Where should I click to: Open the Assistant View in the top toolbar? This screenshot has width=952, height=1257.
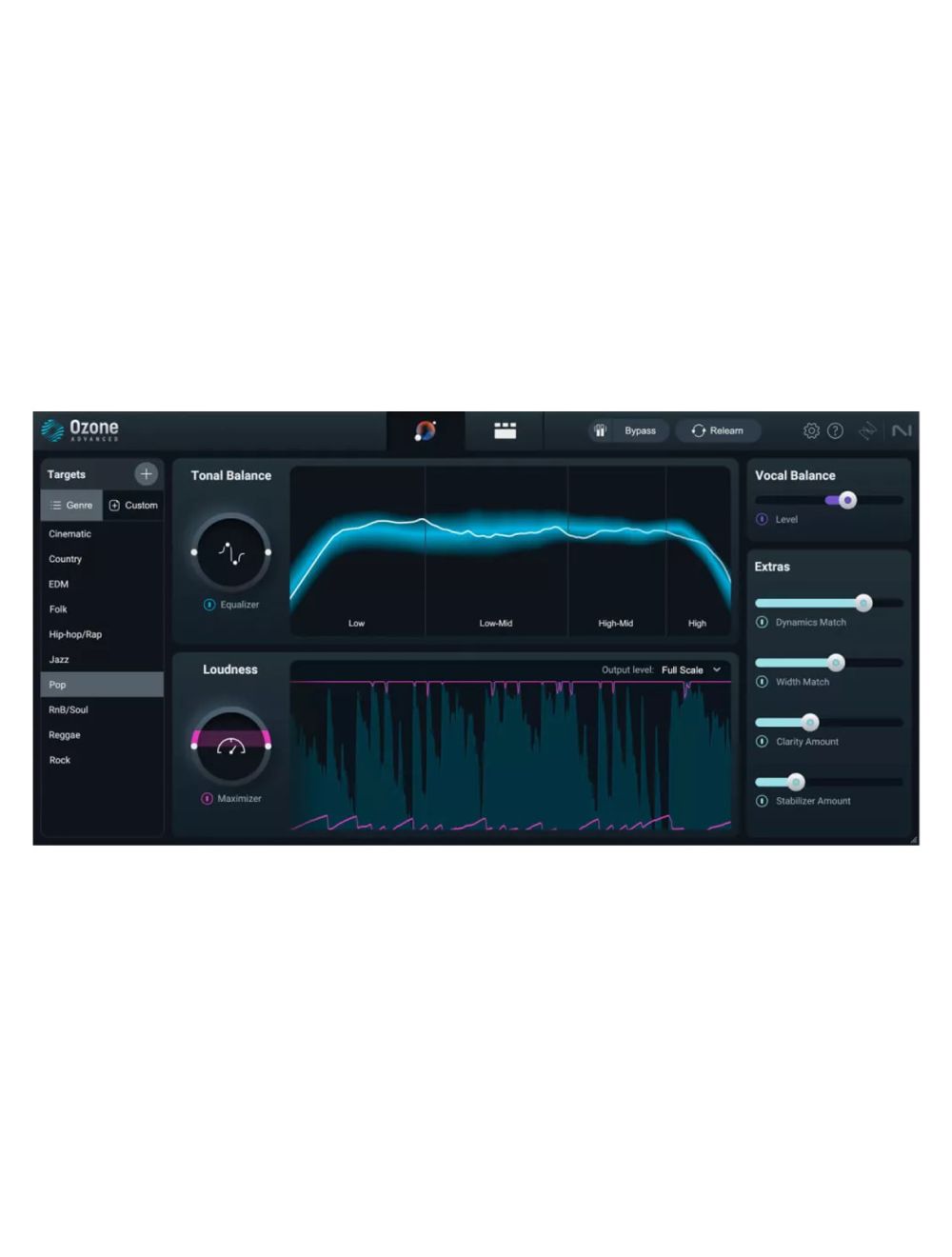(426, 430)
